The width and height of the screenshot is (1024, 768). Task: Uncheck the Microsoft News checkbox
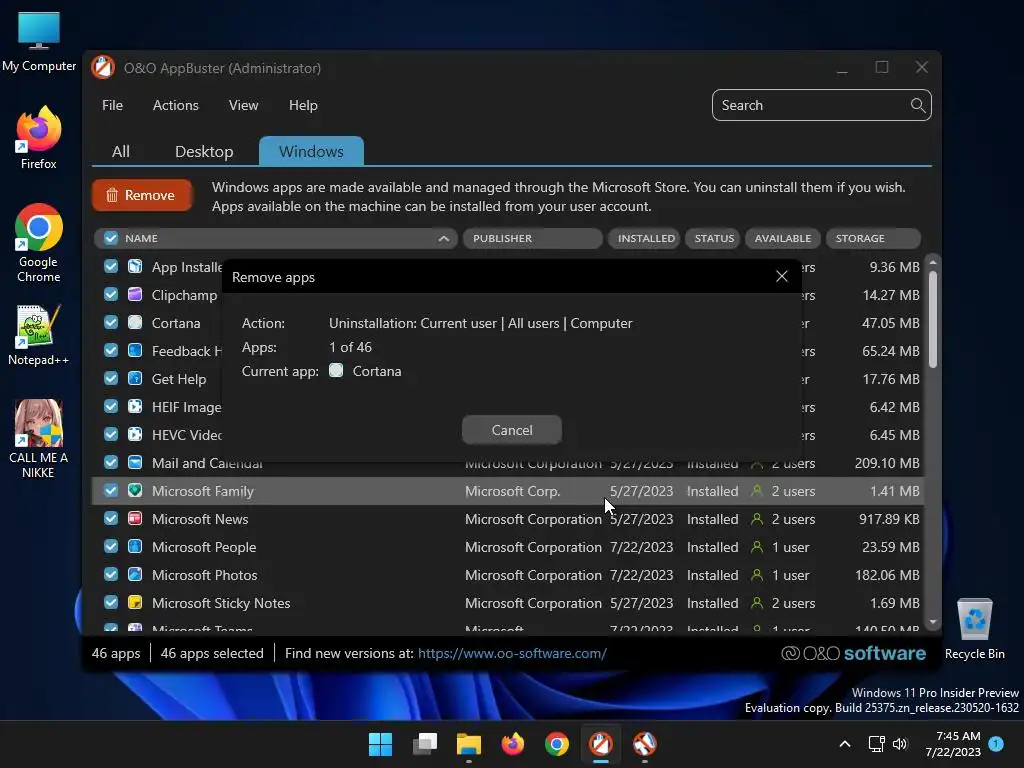[111, 519]
